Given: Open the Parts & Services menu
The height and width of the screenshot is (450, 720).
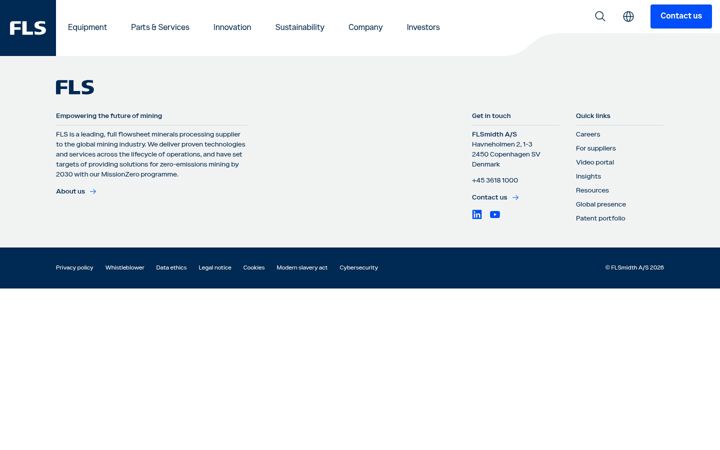Looking at the screenshot, I should click(x=160, y=27).
